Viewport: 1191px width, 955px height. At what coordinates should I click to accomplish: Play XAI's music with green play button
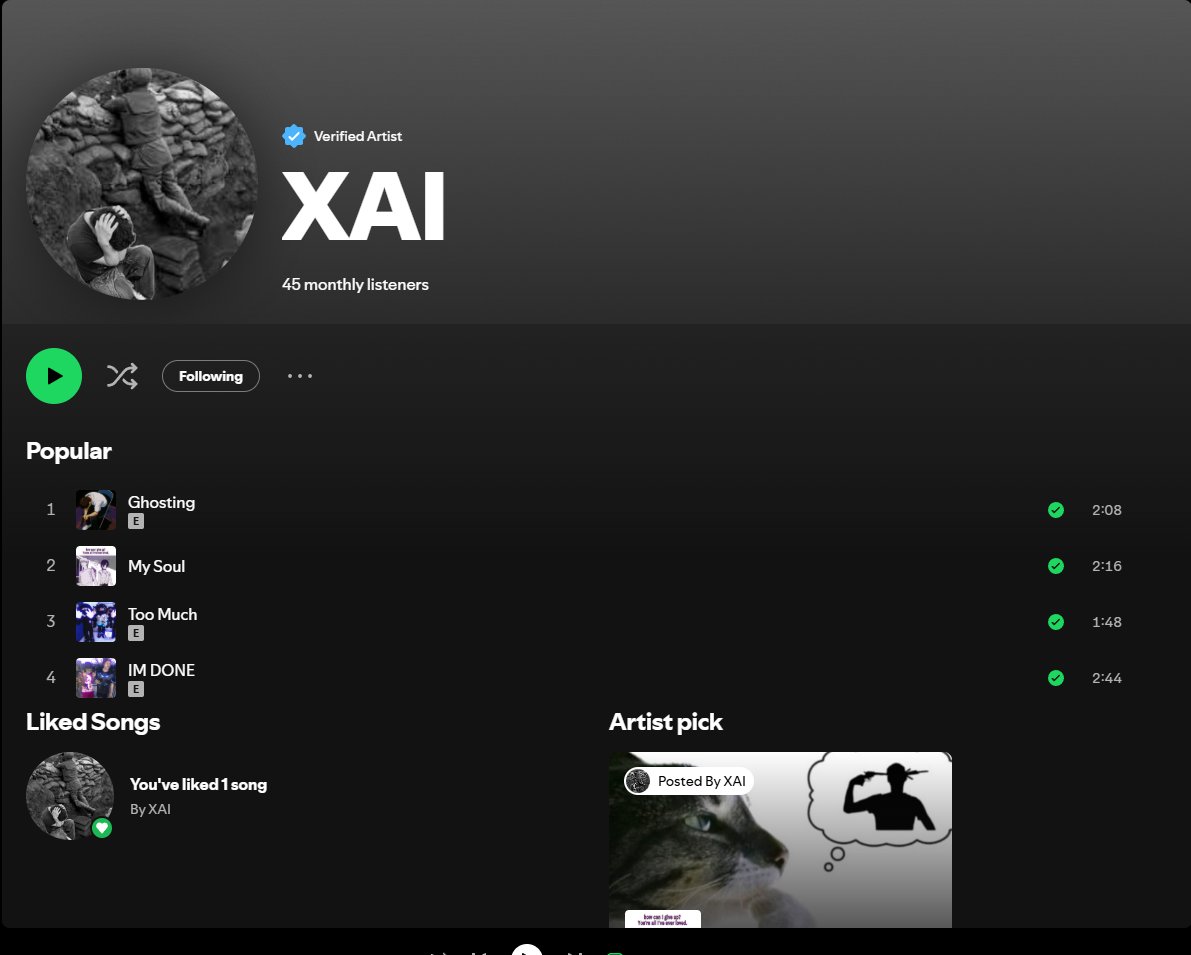click(x=54, y=376)
